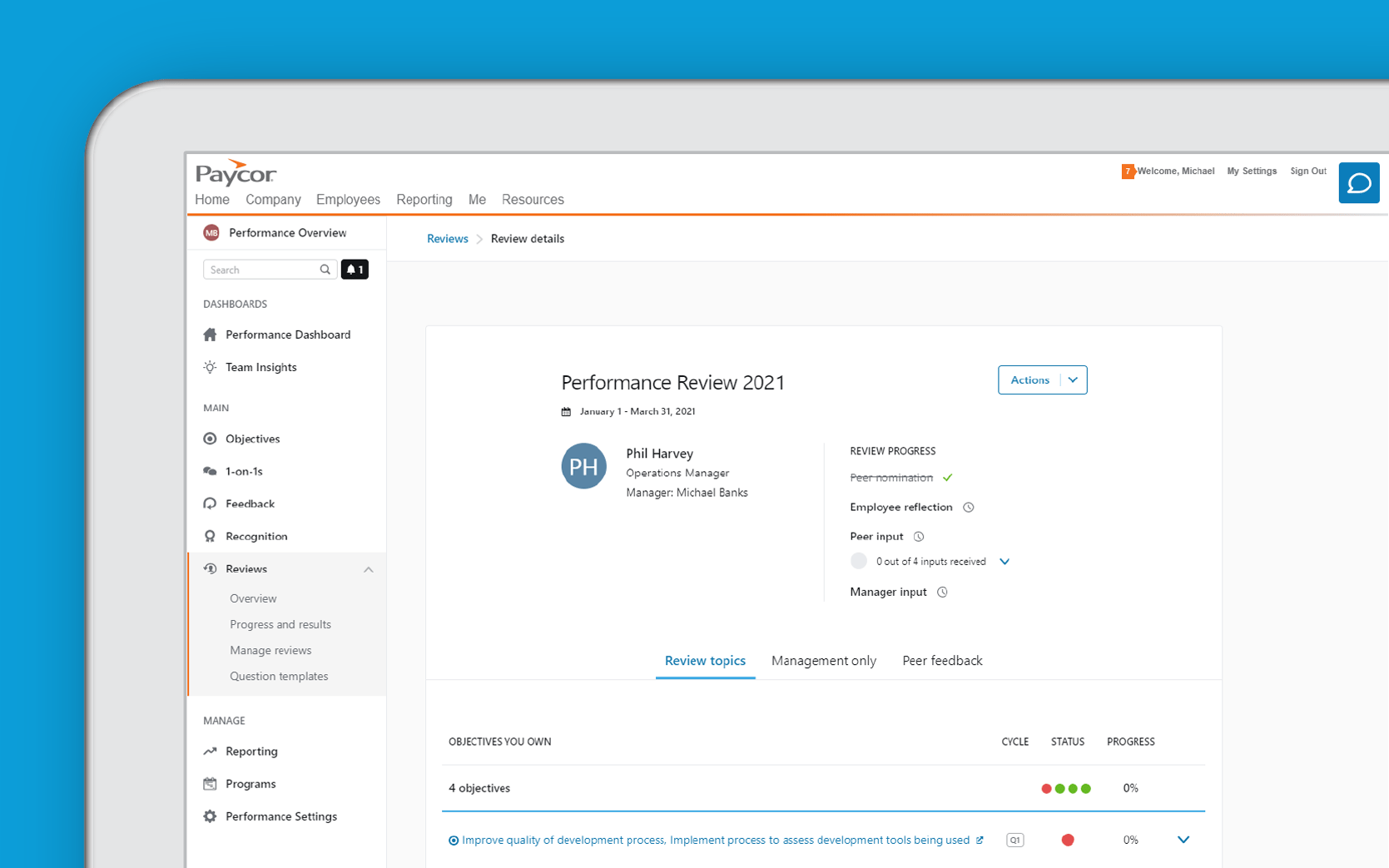The width and height of the screenshot is (1389, 868).
Task: Open My Settings
Action: click(x=1252, y=171)
